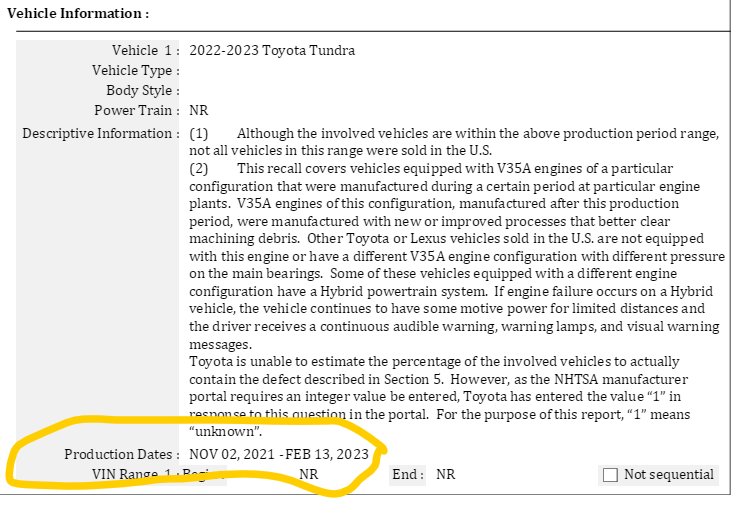Screen dimensions: 750x516
Task: Click the 'Vehicle 1 :' label
Action: [146, 51]
